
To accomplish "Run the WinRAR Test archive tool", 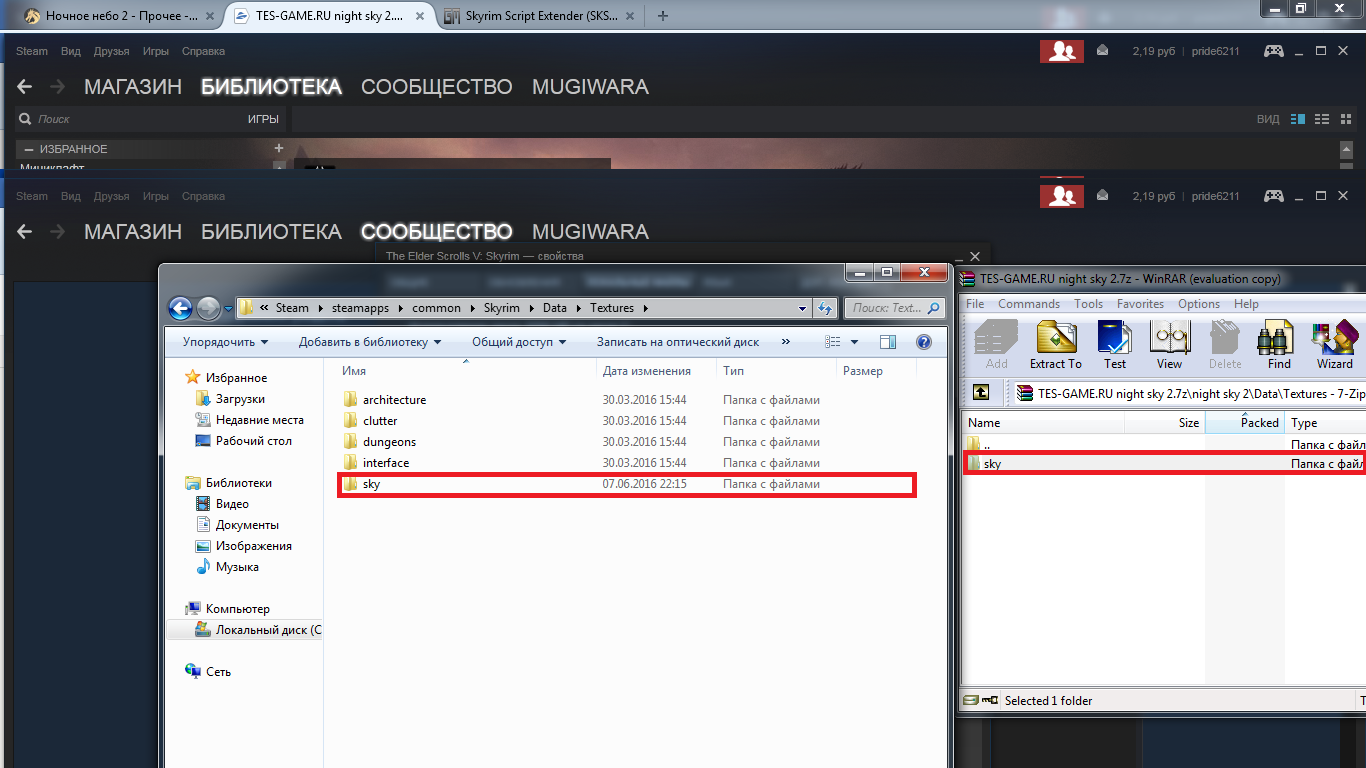I will click(x=1115, y=345).
